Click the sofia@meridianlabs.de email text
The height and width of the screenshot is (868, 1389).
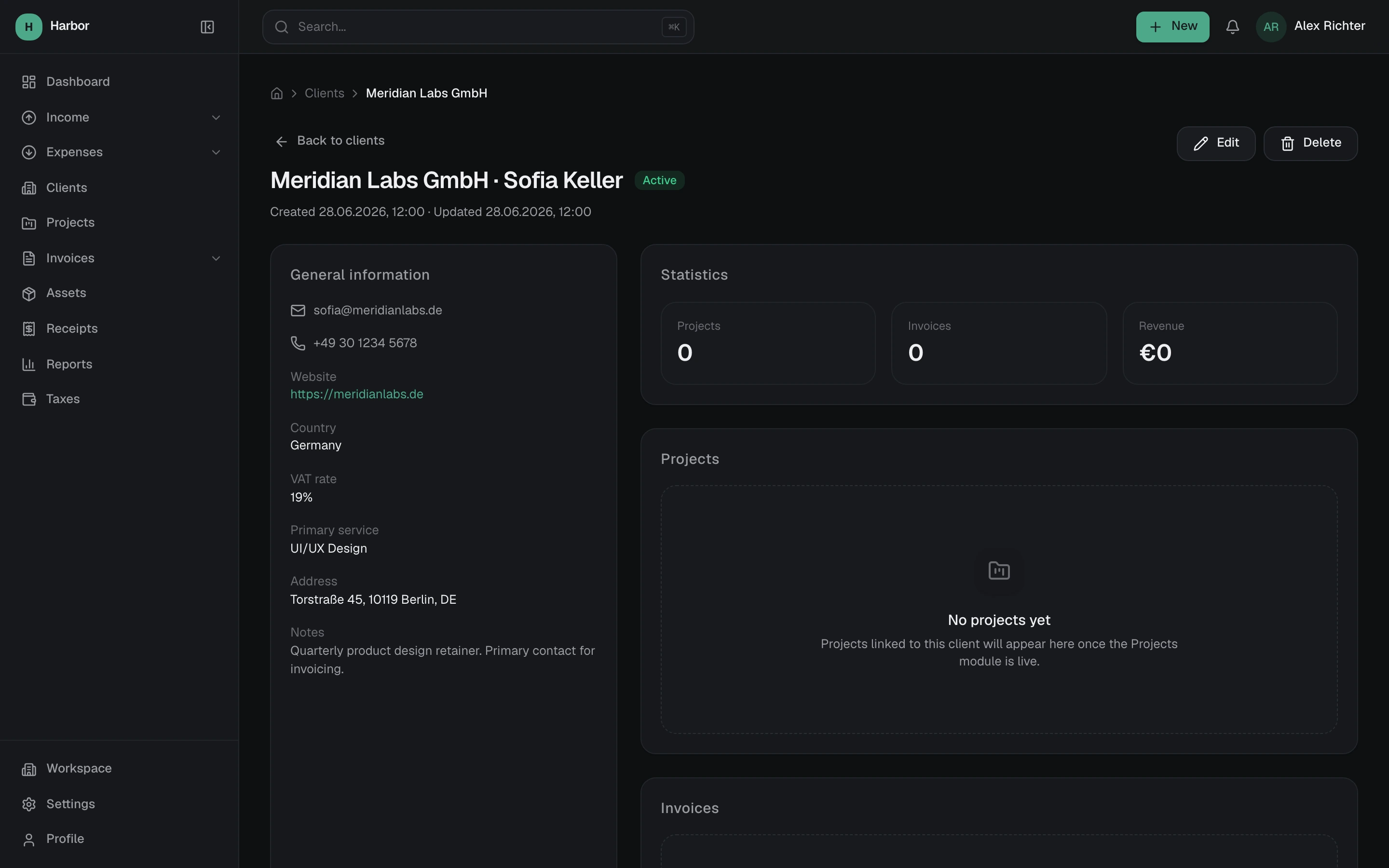click(x=378, y=311)
